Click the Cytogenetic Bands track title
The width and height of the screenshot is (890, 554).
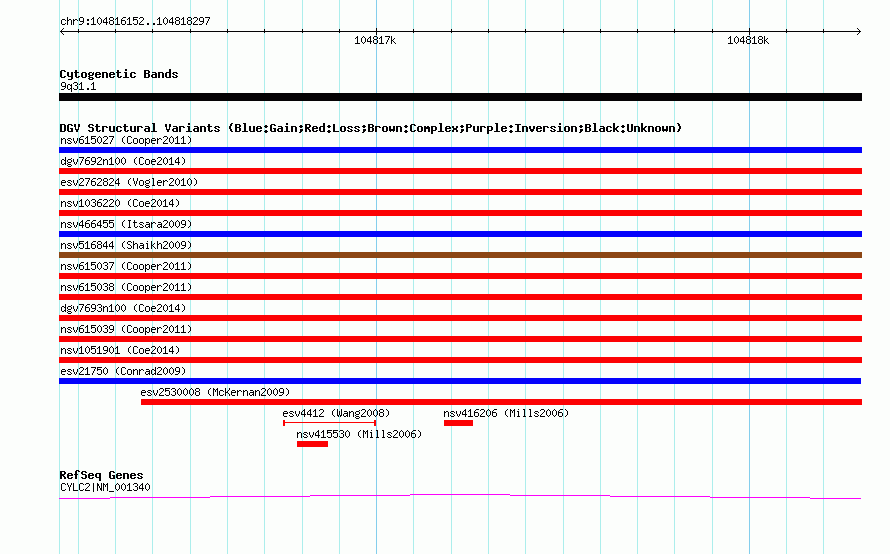pyautogui.click(x=119, y=74)
